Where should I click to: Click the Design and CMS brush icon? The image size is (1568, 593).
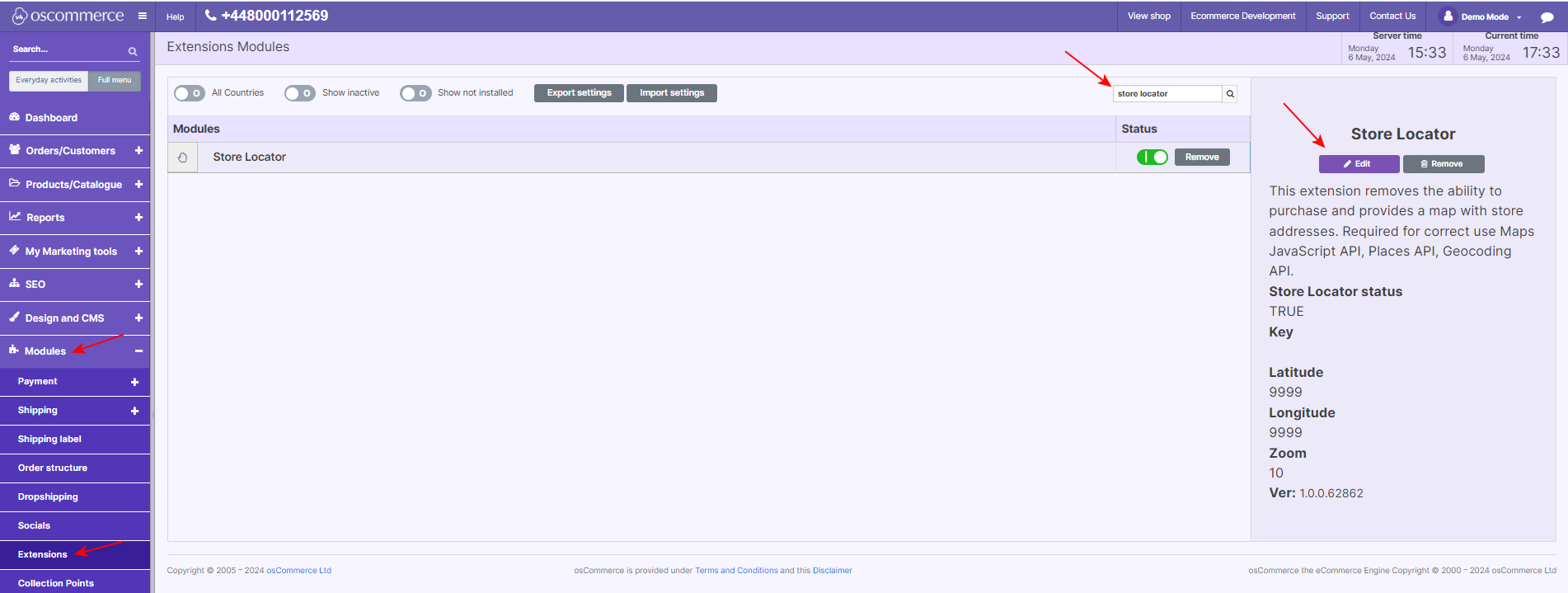click(x=14, y=317)
